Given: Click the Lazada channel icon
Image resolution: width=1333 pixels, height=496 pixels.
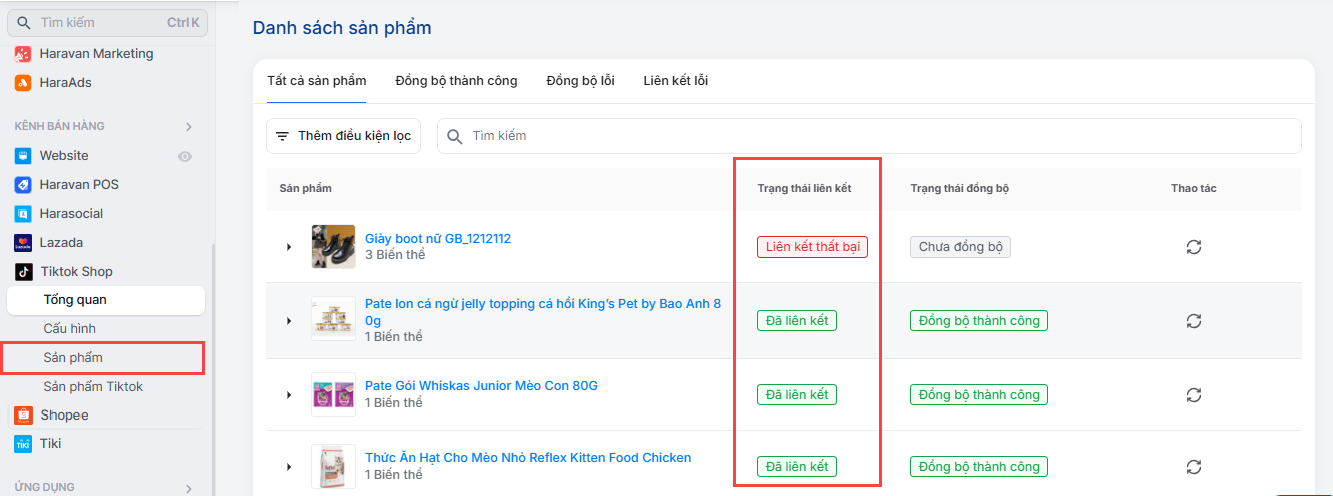Looking at the screenshot, I should tap(23, 242).
